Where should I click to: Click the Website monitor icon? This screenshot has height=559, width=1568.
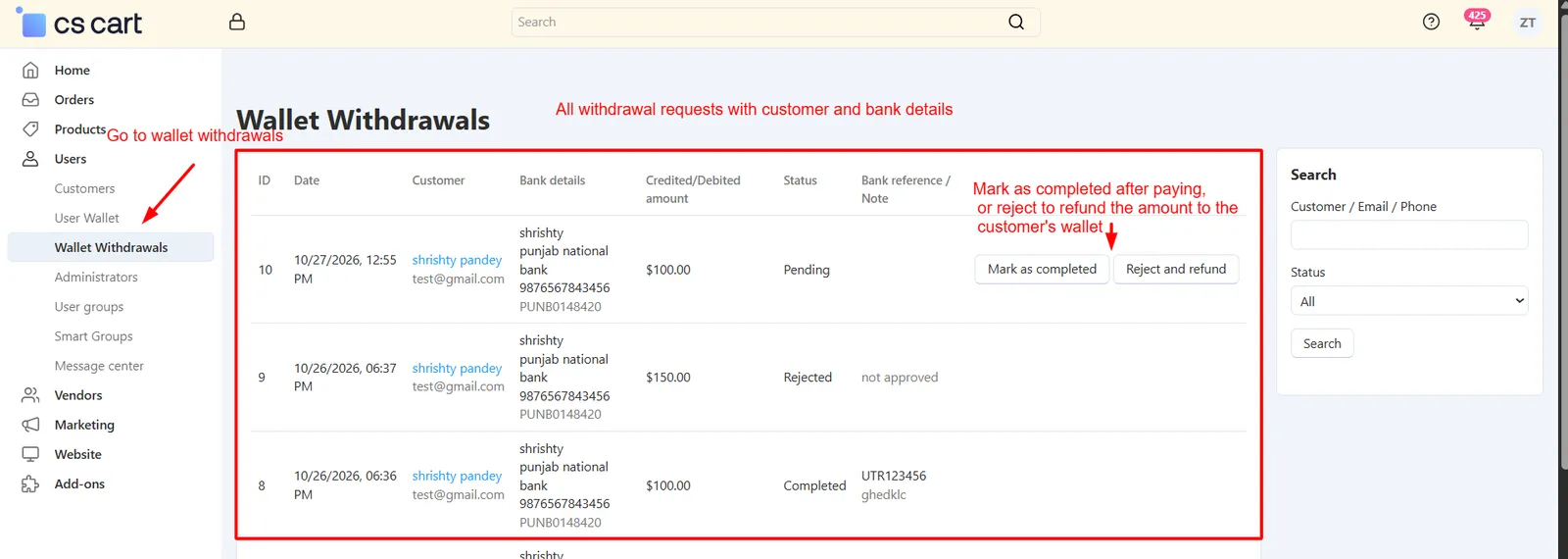30,454
